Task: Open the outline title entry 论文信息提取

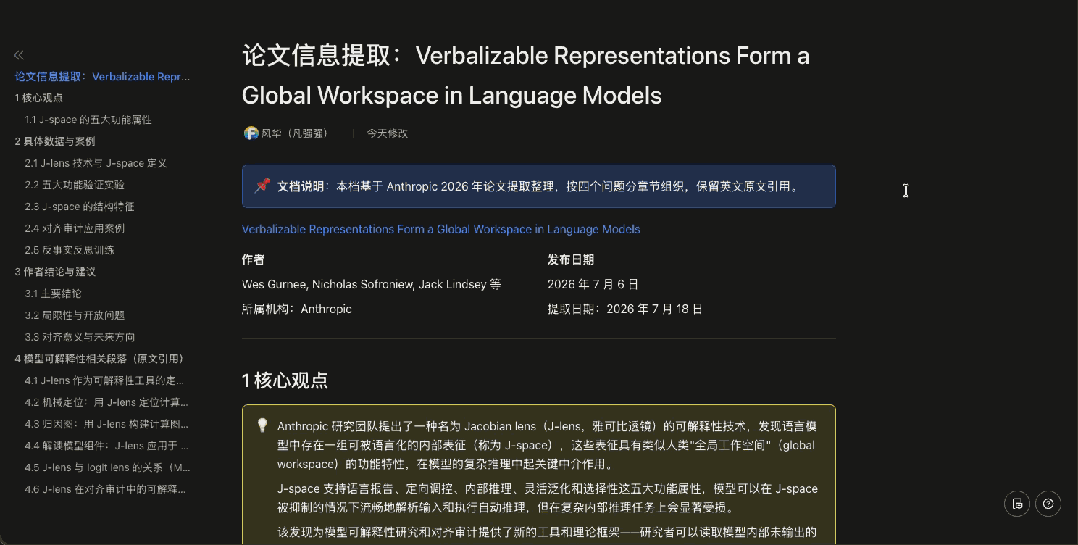Action: click(x=102, y=76)
